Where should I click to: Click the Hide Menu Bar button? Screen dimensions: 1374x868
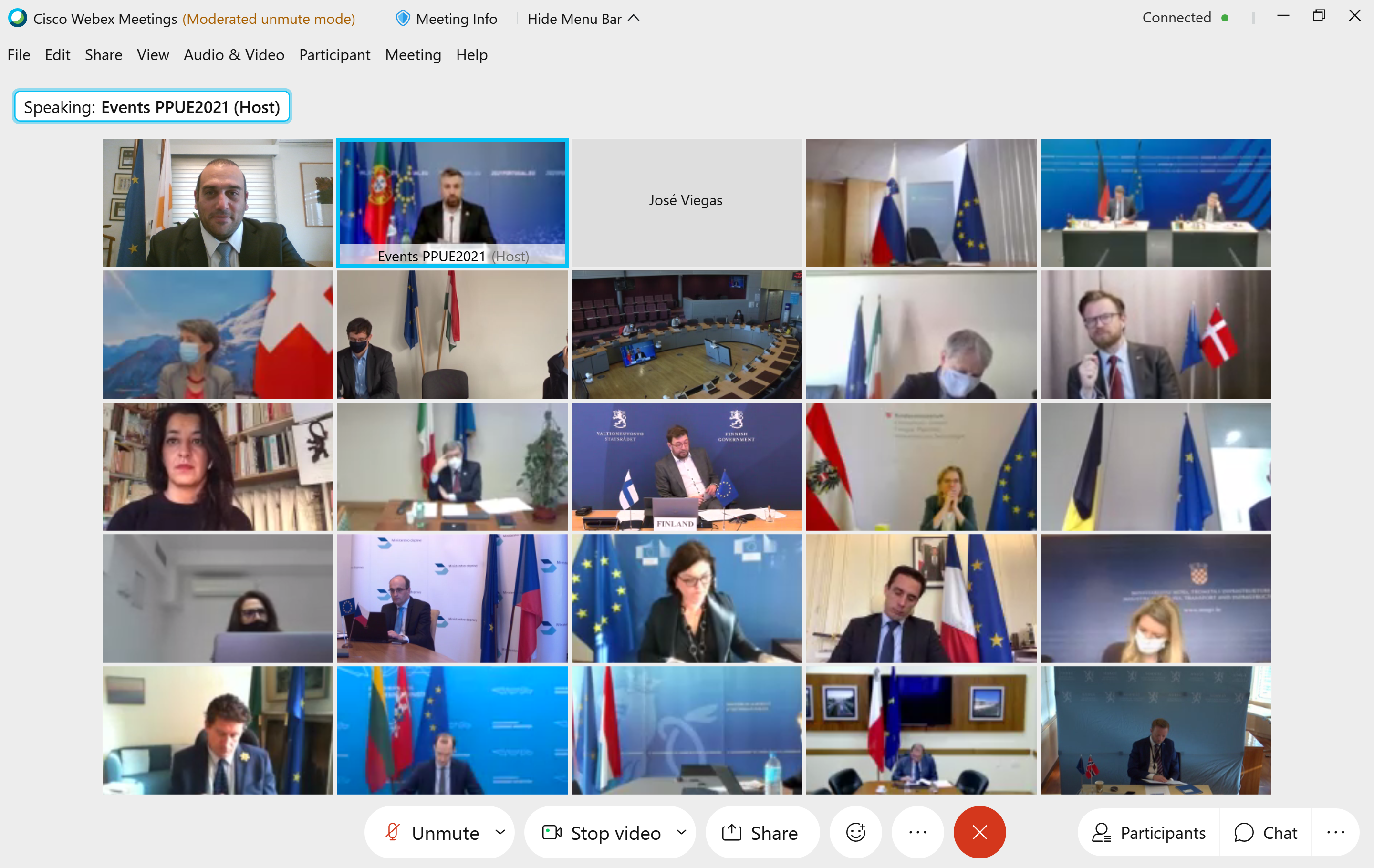click(x=583, y=19)
